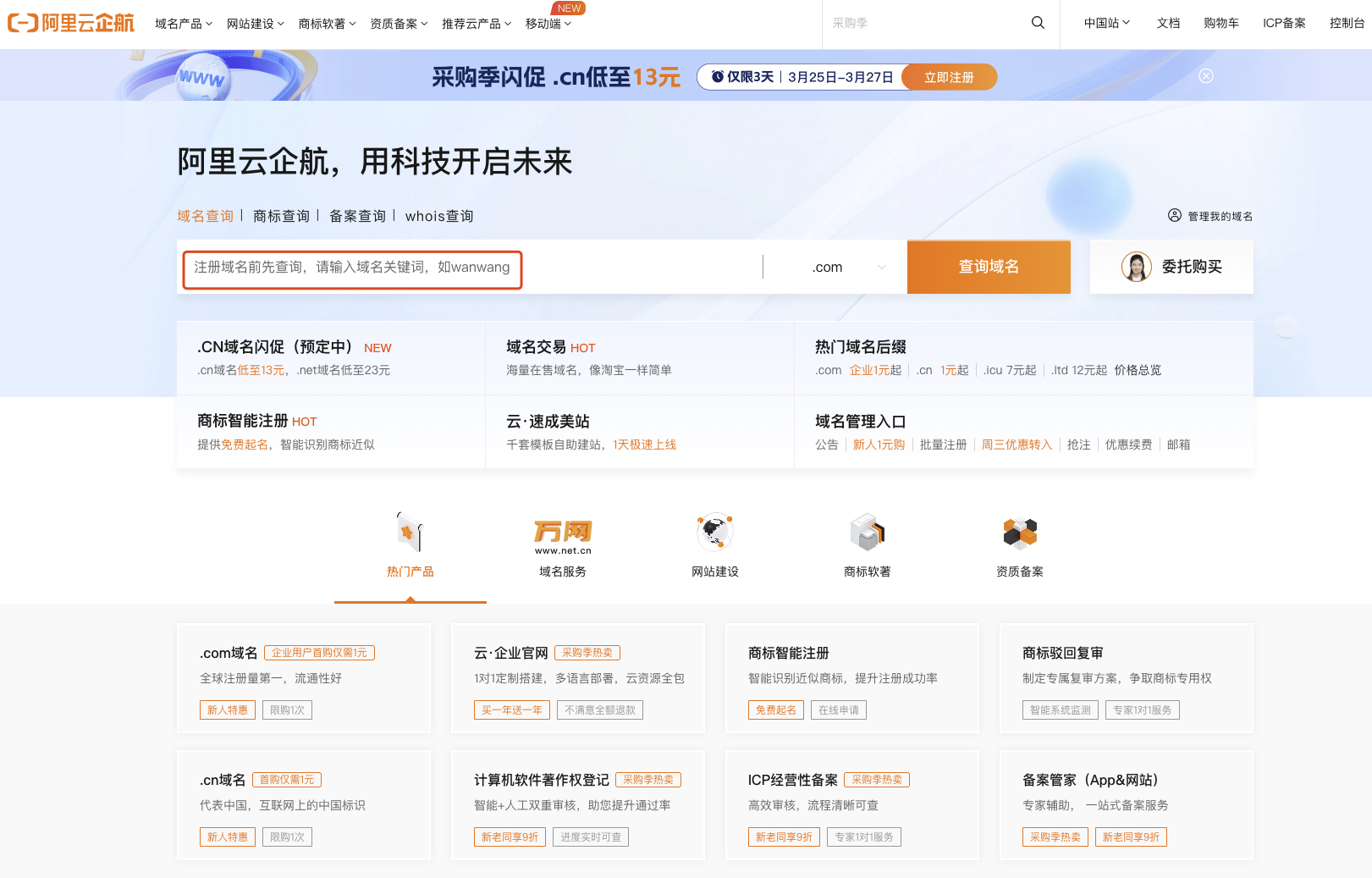Click the 买一年送一年 tag
1372x878 pixels.
(512, 710)
